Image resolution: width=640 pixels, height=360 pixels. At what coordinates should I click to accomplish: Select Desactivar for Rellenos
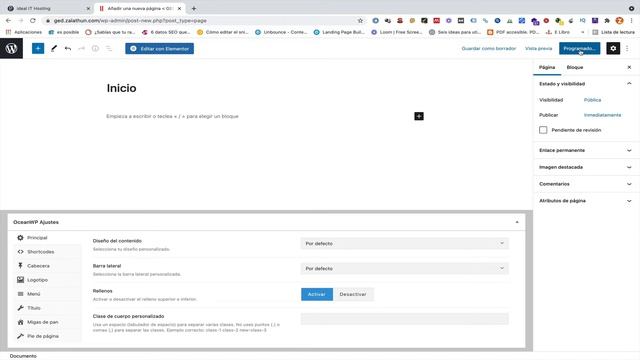pos(353,294)
